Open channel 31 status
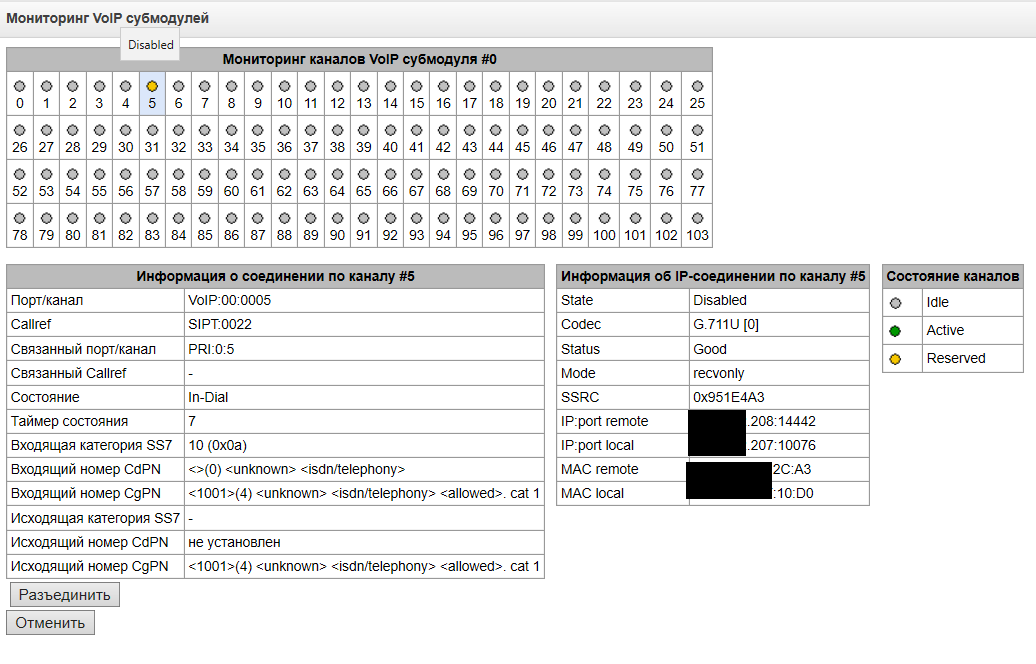 (152, 130)
